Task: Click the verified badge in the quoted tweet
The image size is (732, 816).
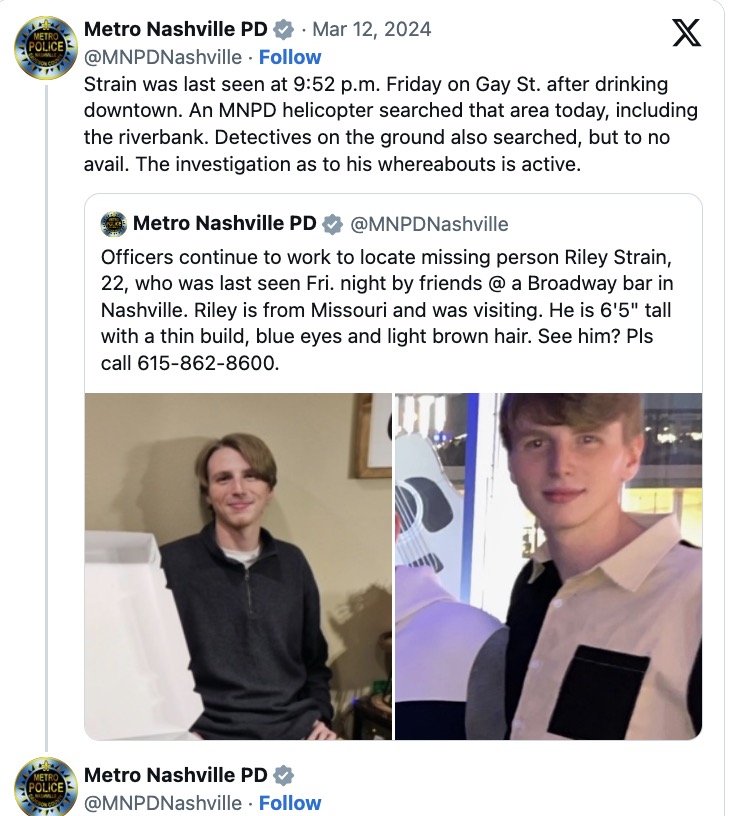Action: (x=332, y=223)
